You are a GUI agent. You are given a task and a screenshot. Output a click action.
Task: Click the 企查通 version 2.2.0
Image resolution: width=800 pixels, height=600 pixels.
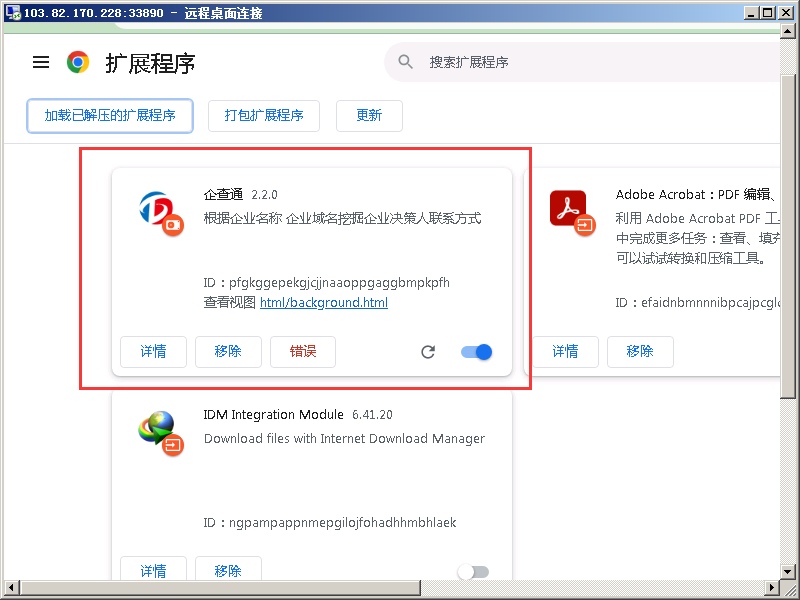click(x=264, y=195)
